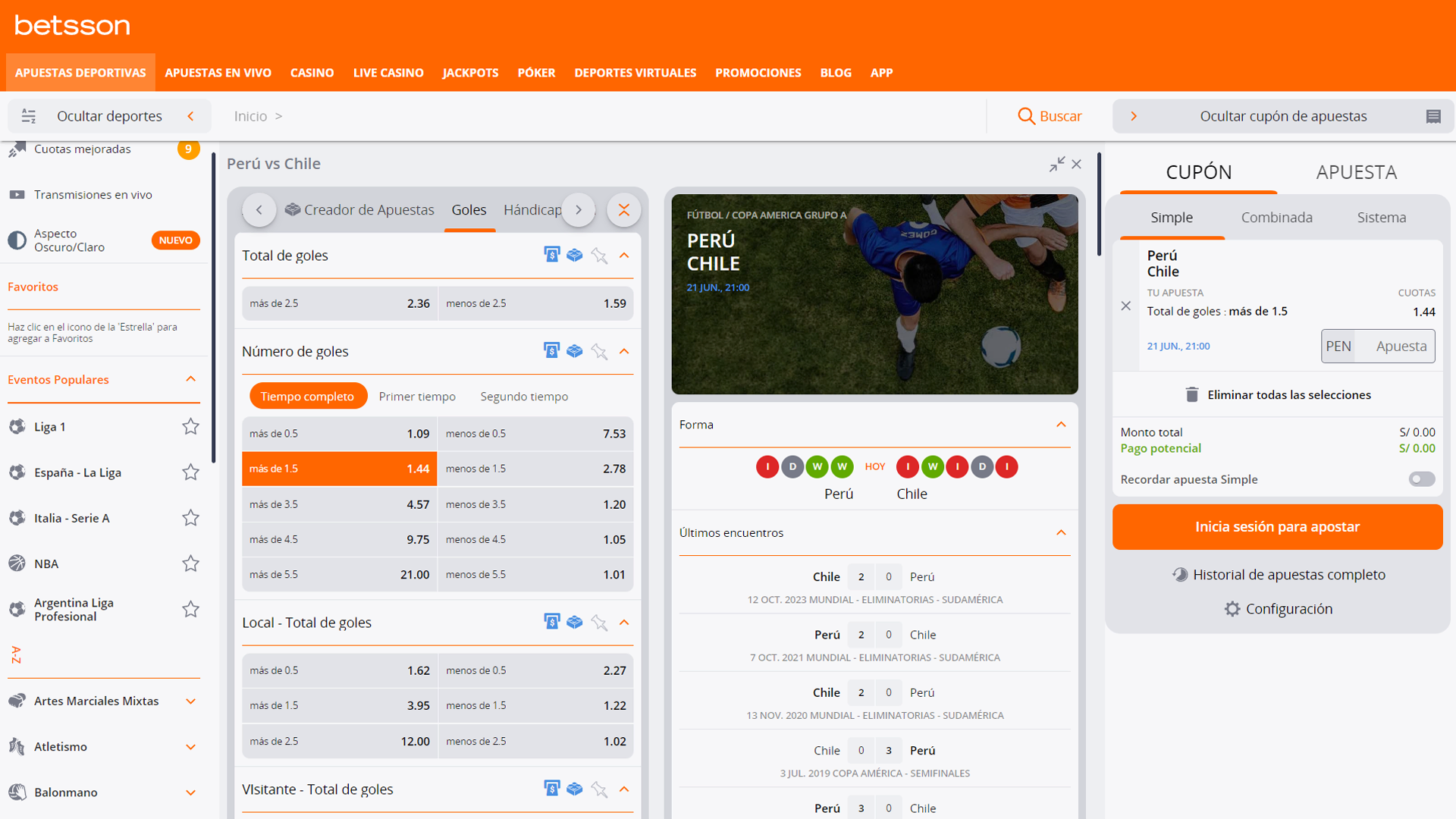
Task: Collapse the Número de goles section
Action: pyautogui.click(x=624, y=351)
